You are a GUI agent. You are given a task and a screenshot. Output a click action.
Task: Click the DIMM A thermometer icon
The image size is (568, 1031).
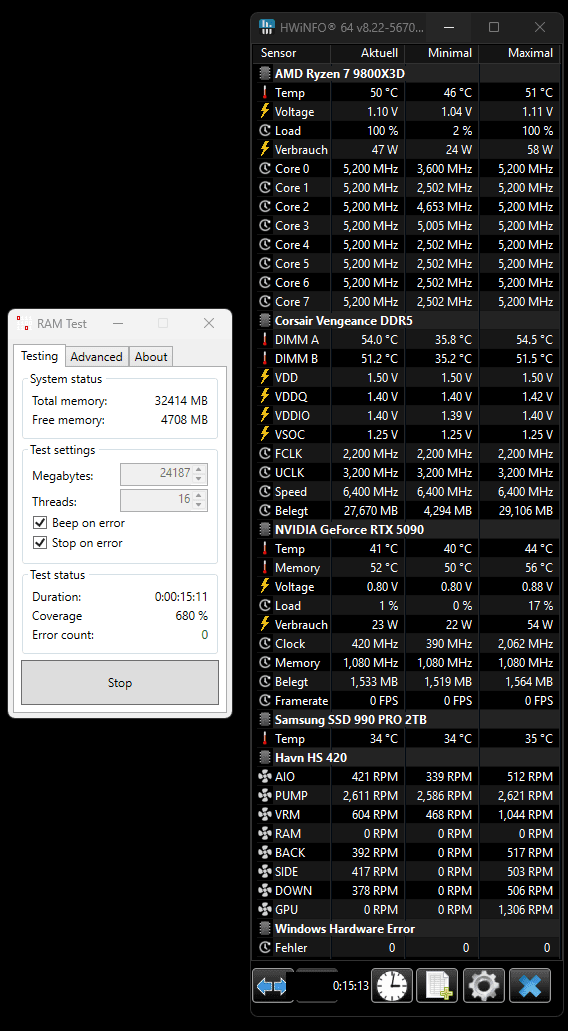tap(265, 339)
